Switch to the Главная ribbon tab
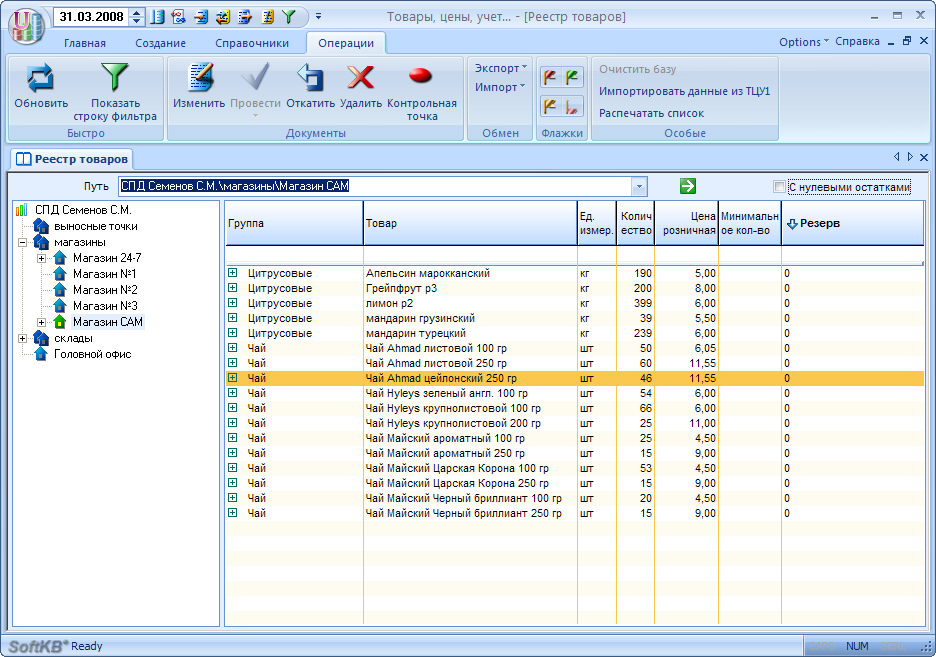The image size is (936, 657). pyautogui.click(x=85, y=43)
